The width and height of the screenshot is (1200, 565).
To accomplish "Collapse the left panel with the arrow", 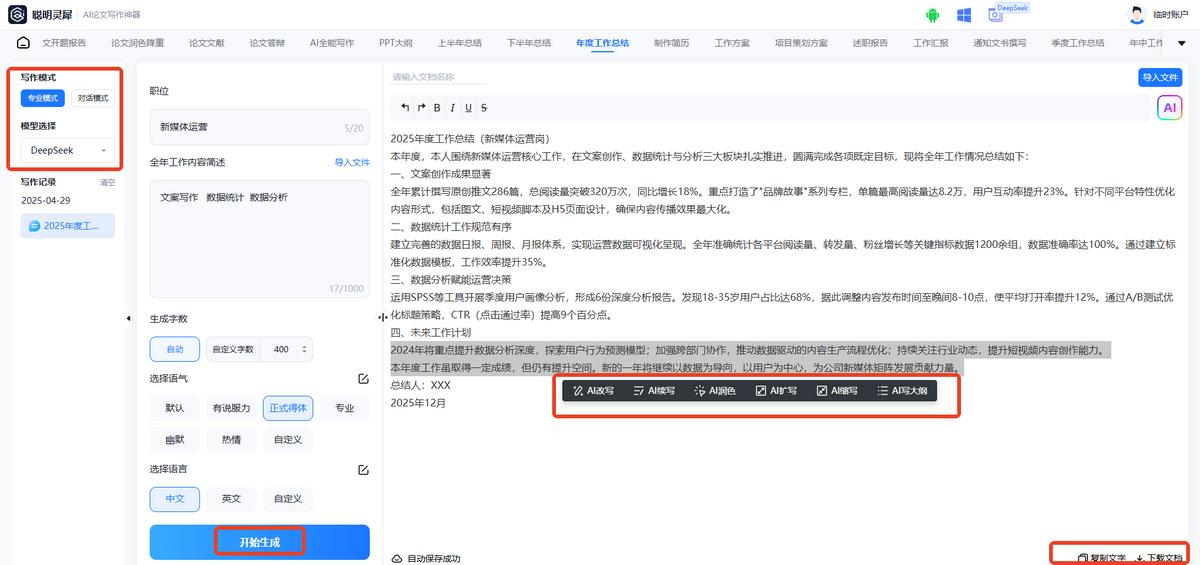I will (128, 318).
